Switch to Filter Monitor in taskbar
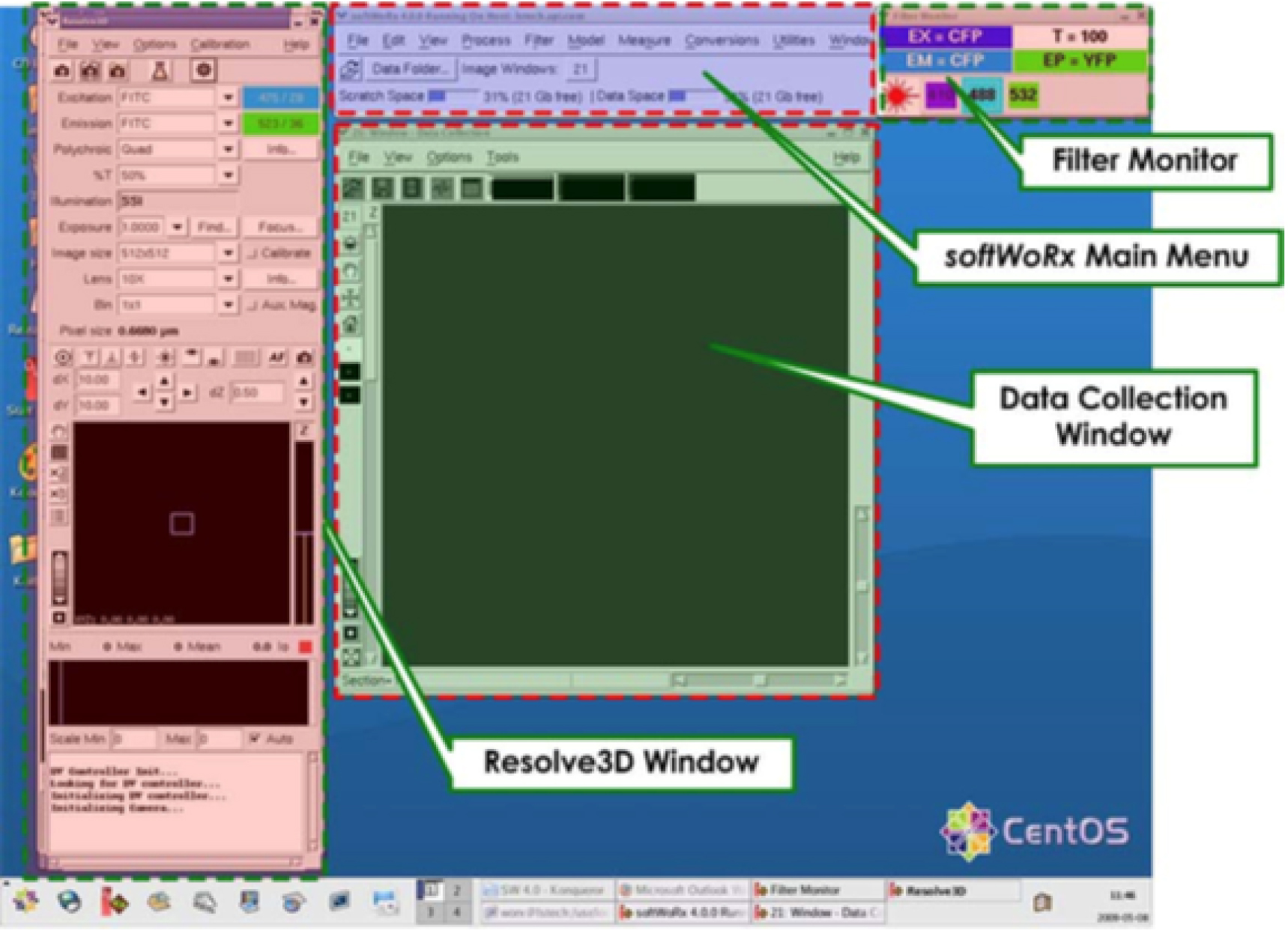Image resolution: width=1288 pixels, height=931 pixels. click(817, 891)
